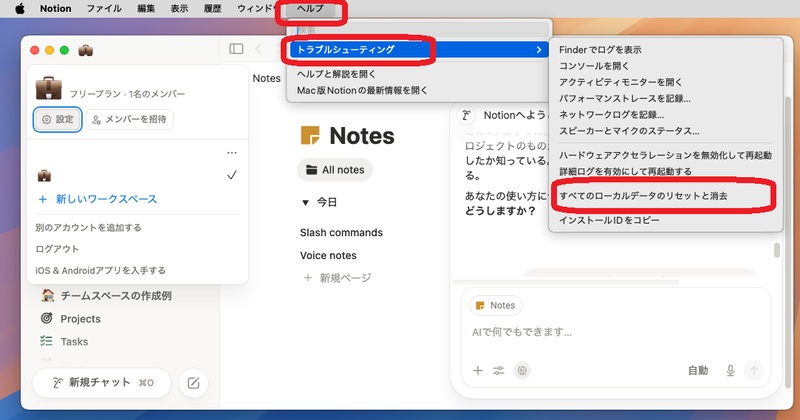Click the Notes breadcrumb
Screen dimensions: 800x420
pos(266,78)
